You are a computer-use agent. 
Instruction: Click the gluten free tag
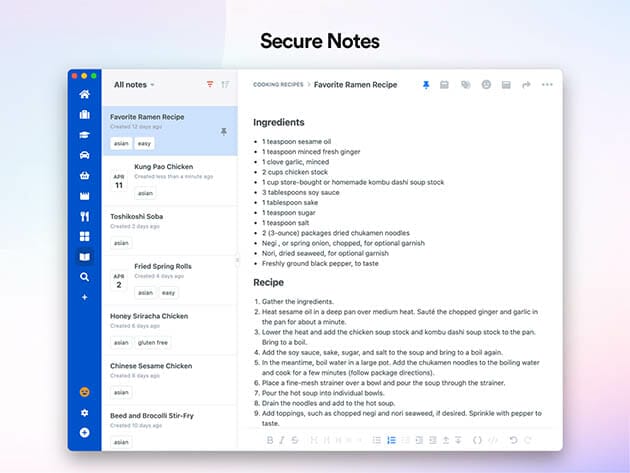click(154, 342)
